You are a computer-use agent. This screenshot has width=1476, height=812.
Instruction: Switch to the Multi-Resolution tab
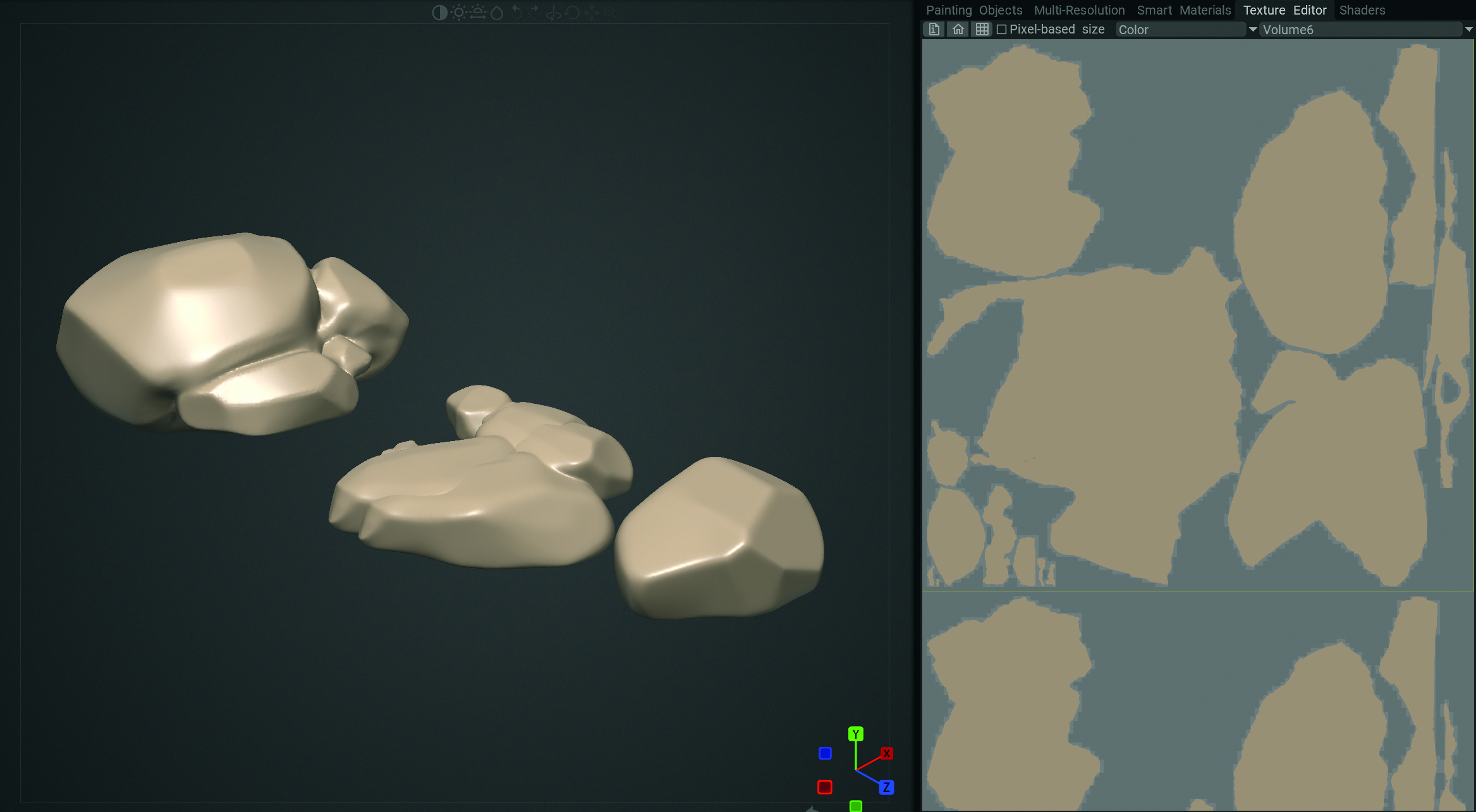click(x=1080, y=10)
